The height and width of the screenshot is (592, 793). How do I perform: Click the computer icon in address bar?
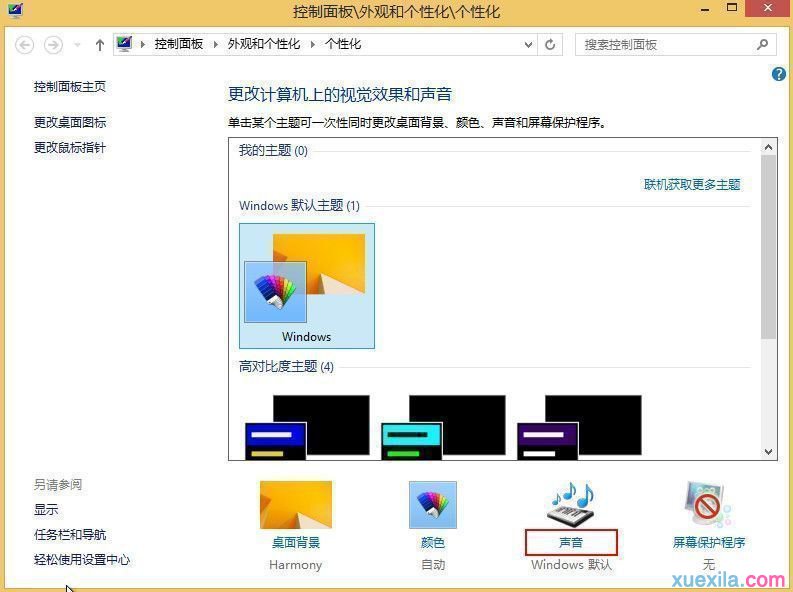click(x=124, y=44)
